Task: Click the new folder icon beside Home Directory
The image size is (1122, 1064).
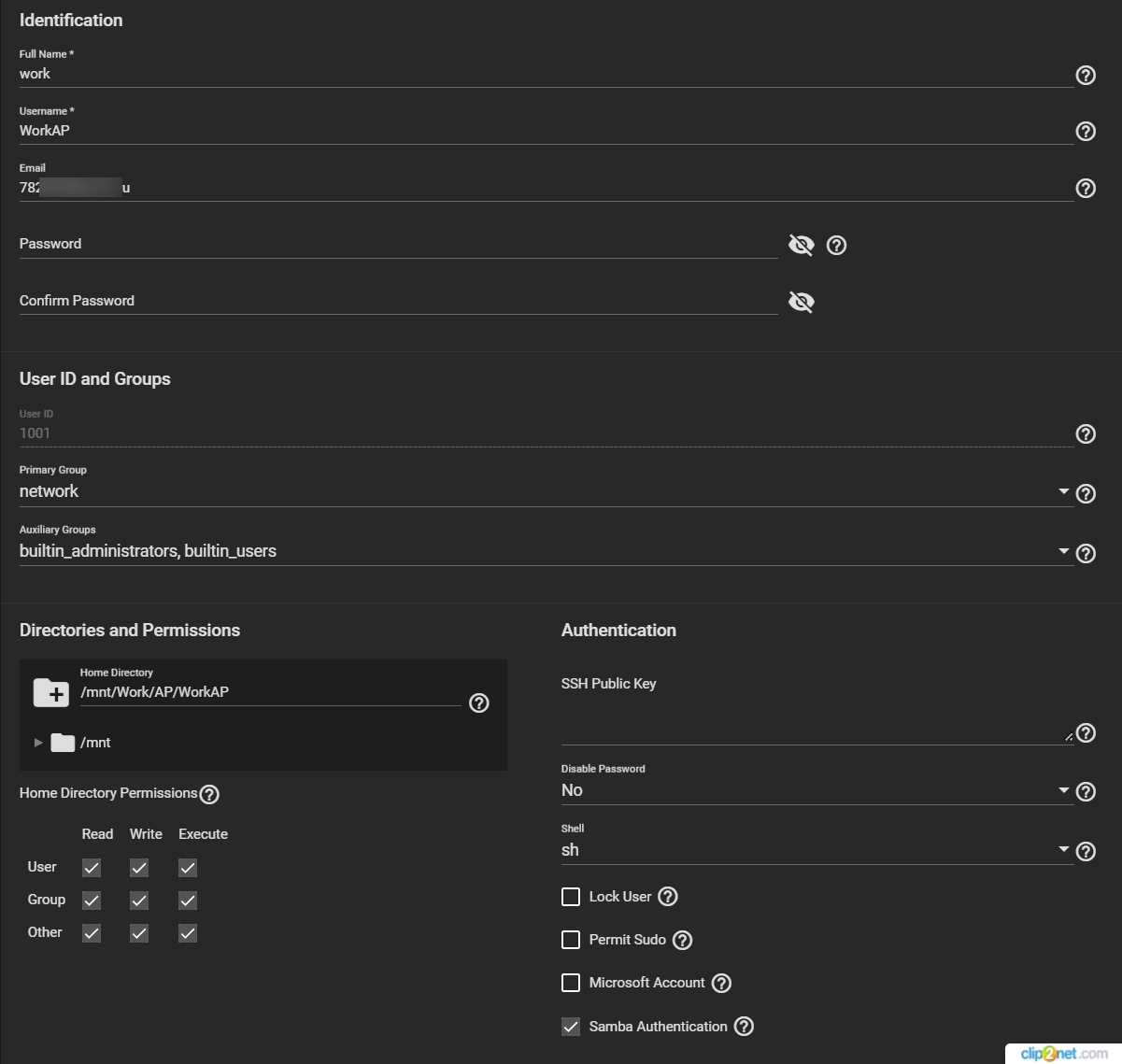Action: [50, 692]
